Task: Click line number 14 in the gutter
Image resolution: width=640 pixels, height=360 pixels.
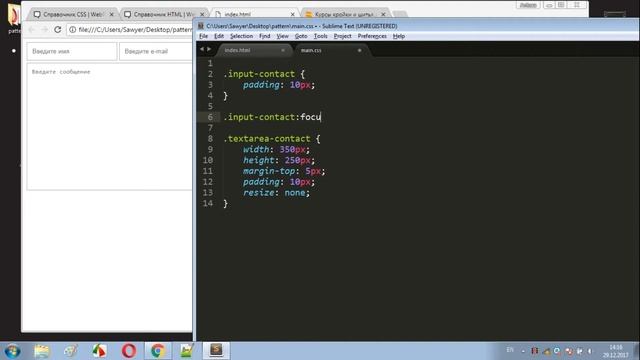Action: [208, 203]
